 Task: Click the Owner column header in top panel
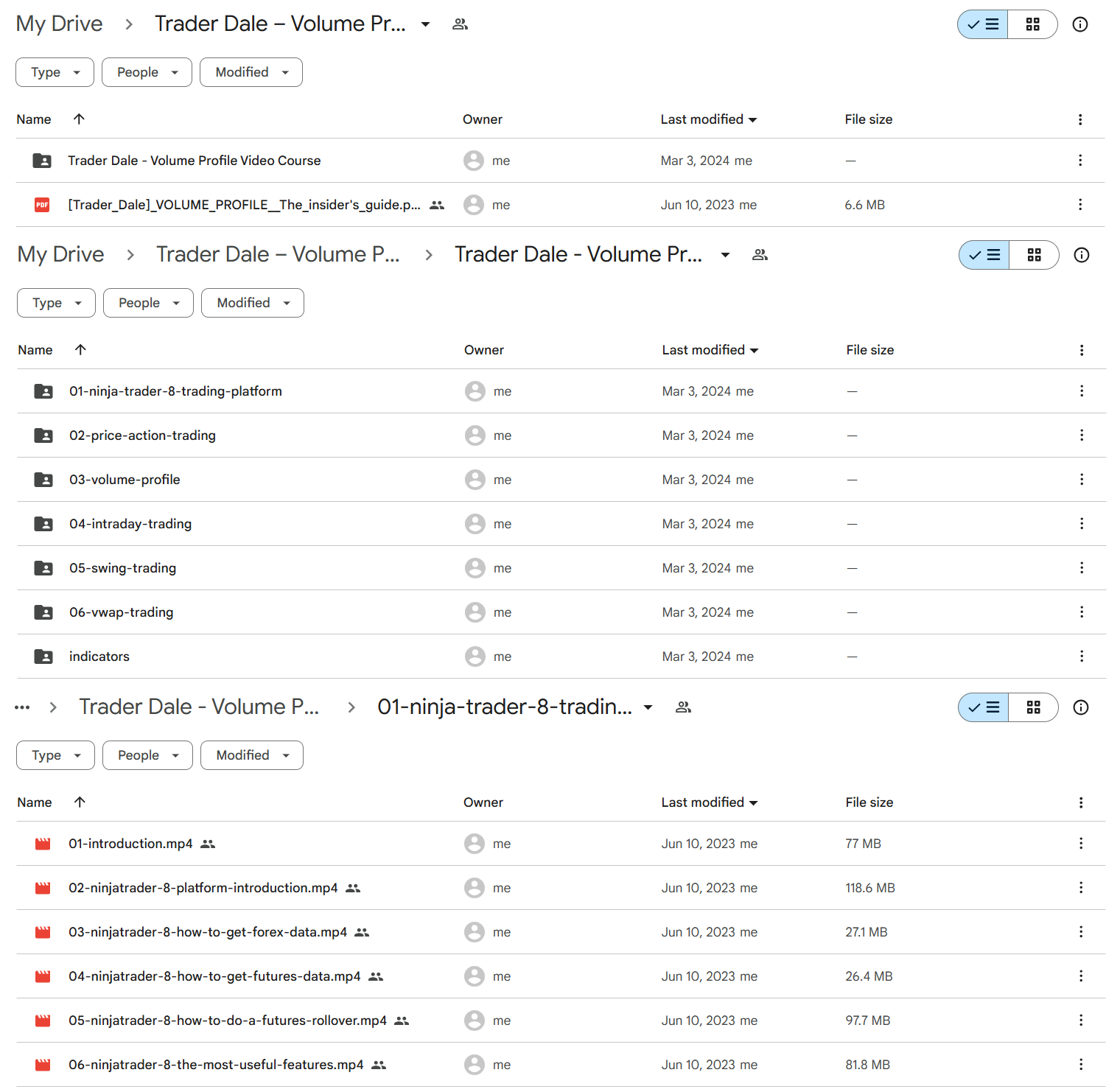483,119
